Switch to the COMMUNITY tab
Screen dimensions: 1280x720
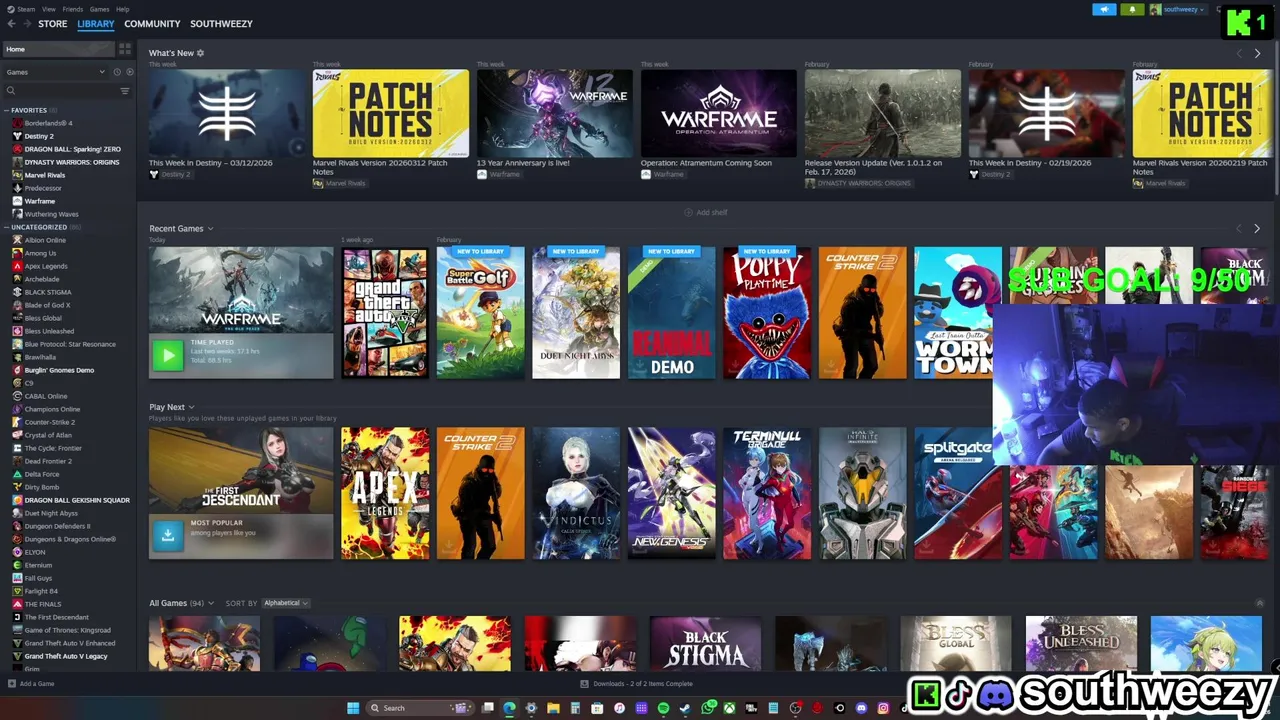pos(152,23)
